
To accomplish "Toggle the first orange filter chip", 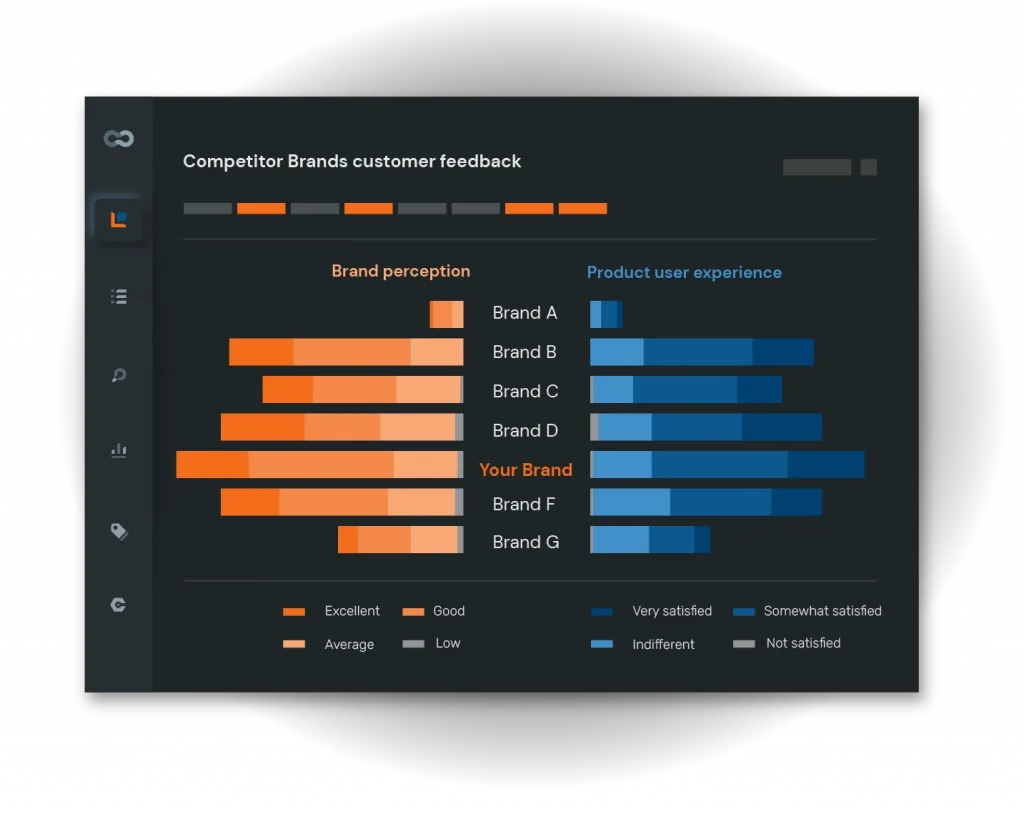I will [x=260, y=208].
